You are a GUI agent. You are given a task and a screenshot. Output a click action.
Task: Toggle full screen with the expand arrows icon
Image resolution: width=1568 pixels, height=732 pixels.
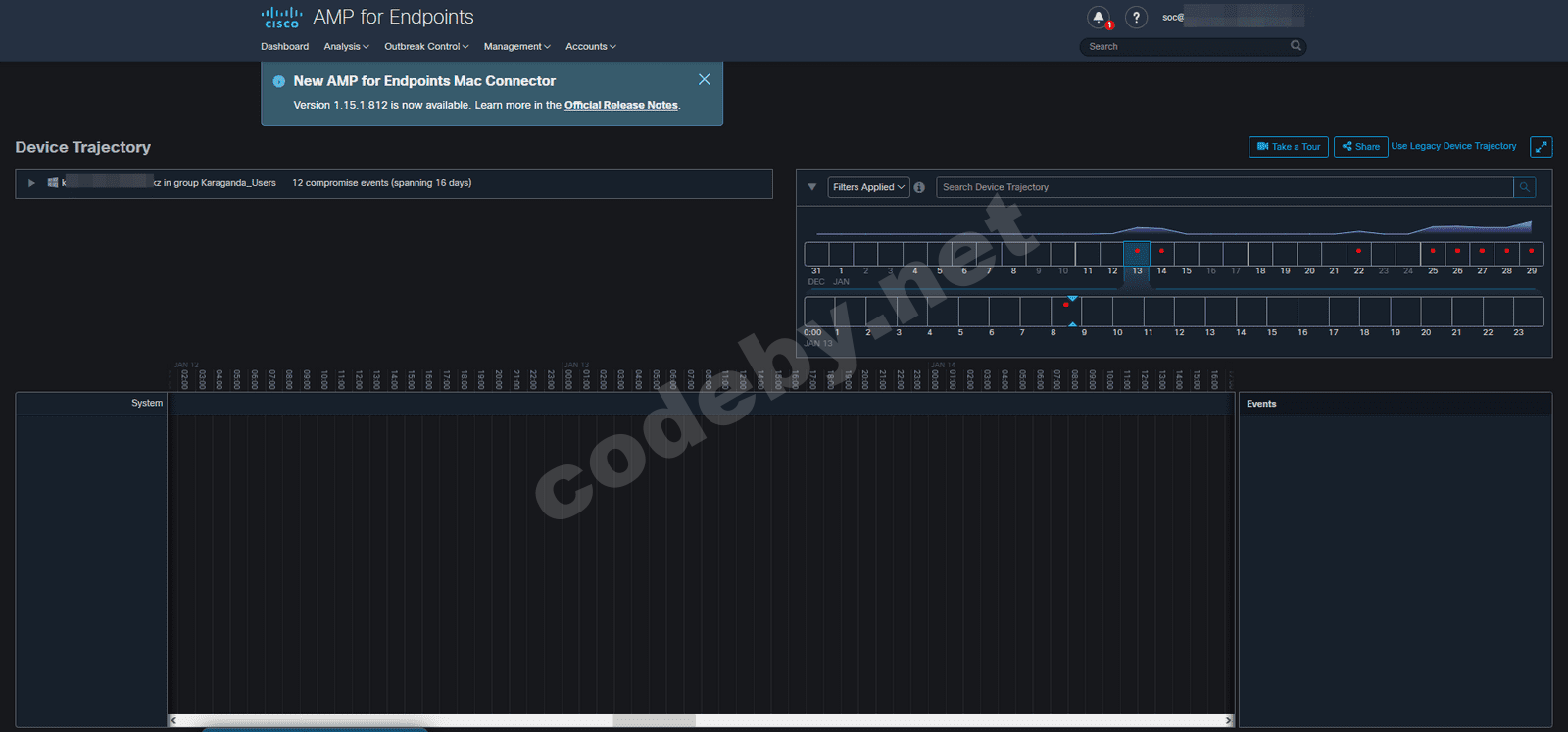(1542, 147)
